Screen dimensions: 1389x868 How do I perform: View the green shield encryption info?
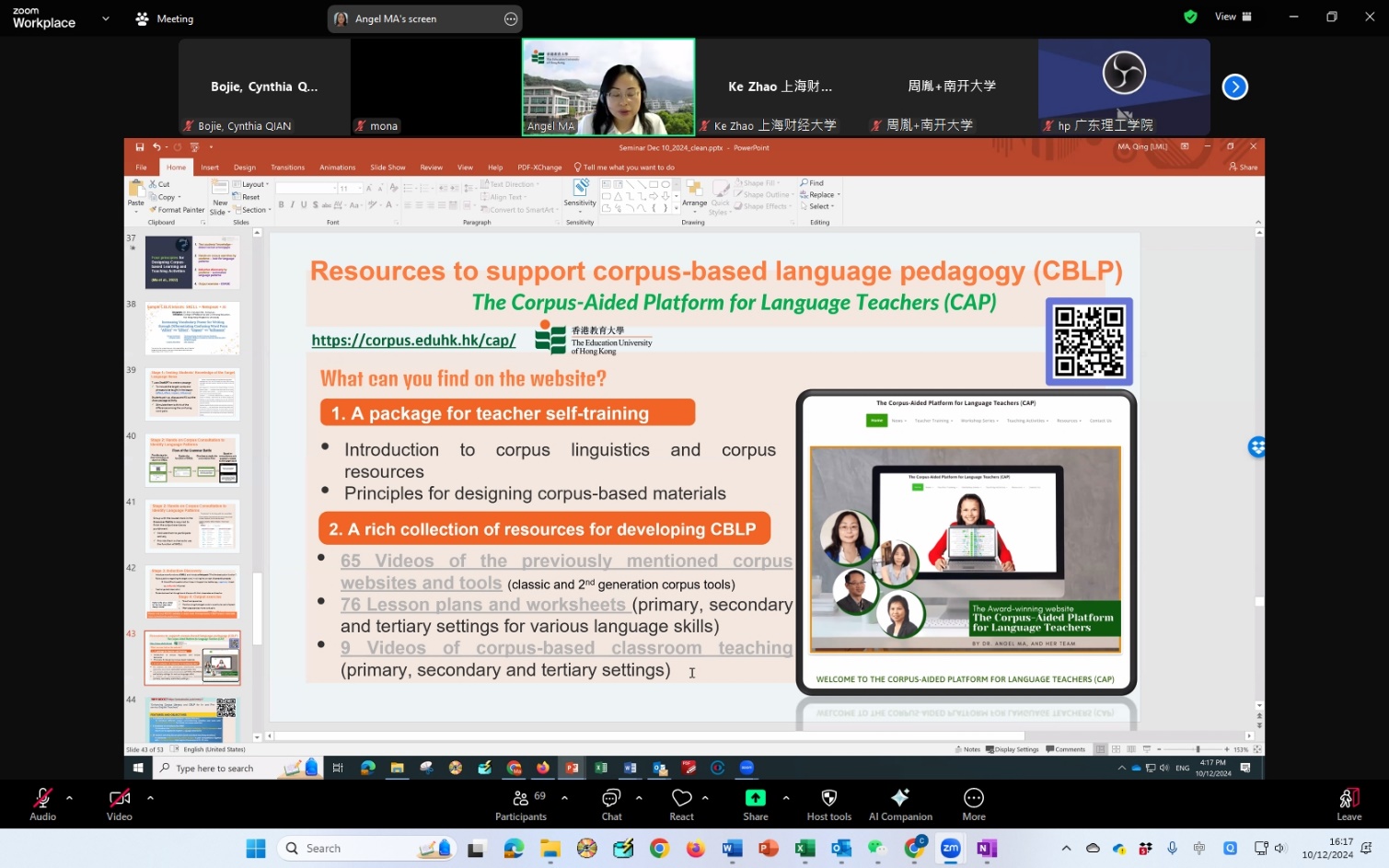click(x=1190, y=17)
